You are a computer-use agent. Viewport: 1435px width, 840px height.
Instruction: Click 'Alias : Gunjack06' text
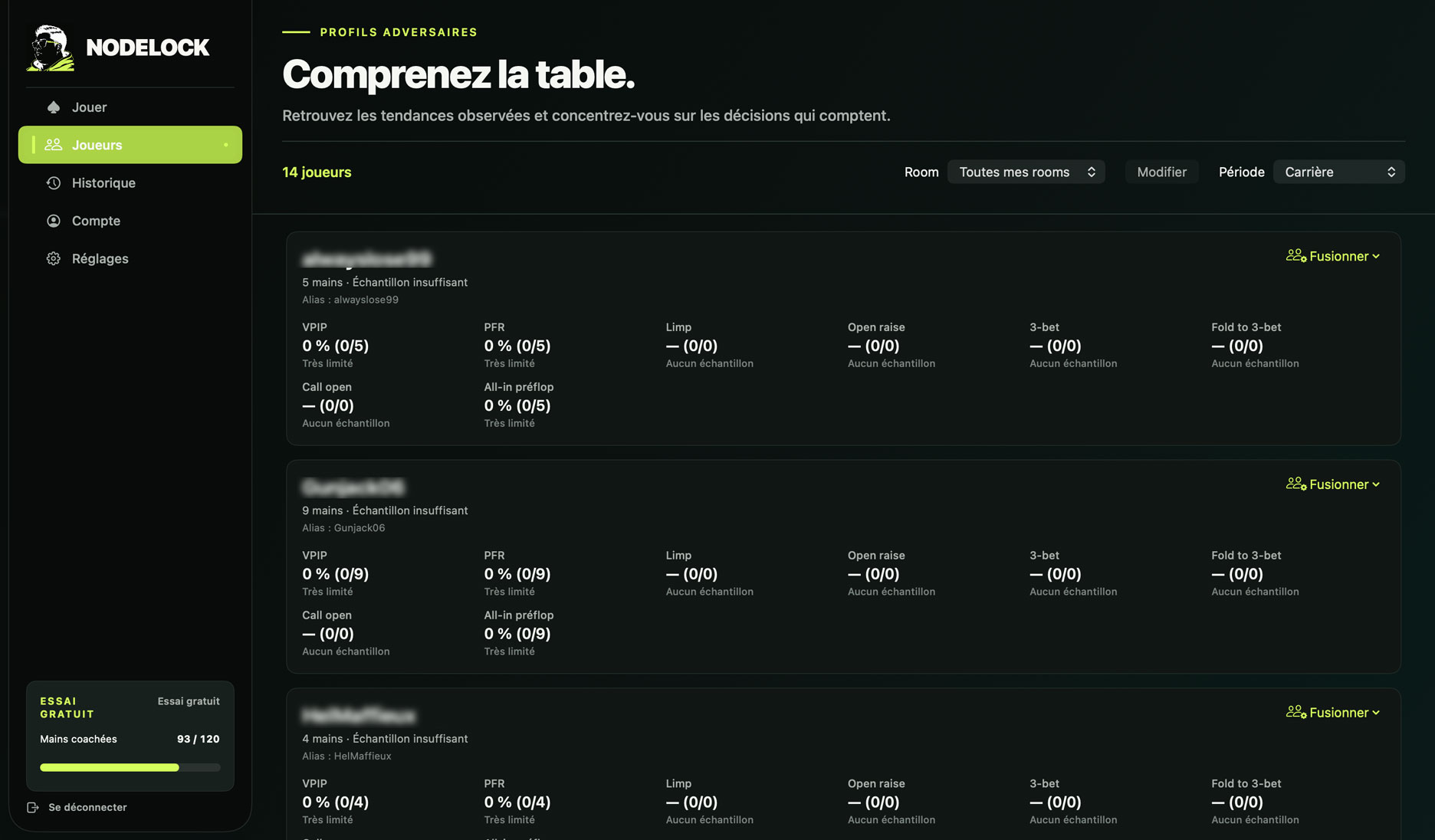pos(343,528)
